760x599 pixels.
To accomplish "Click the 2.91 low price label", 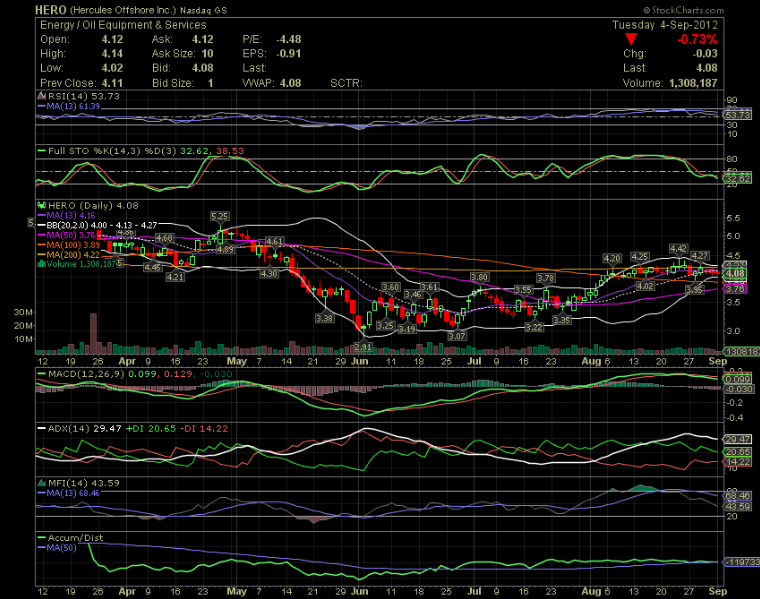I will coord(363,347).
